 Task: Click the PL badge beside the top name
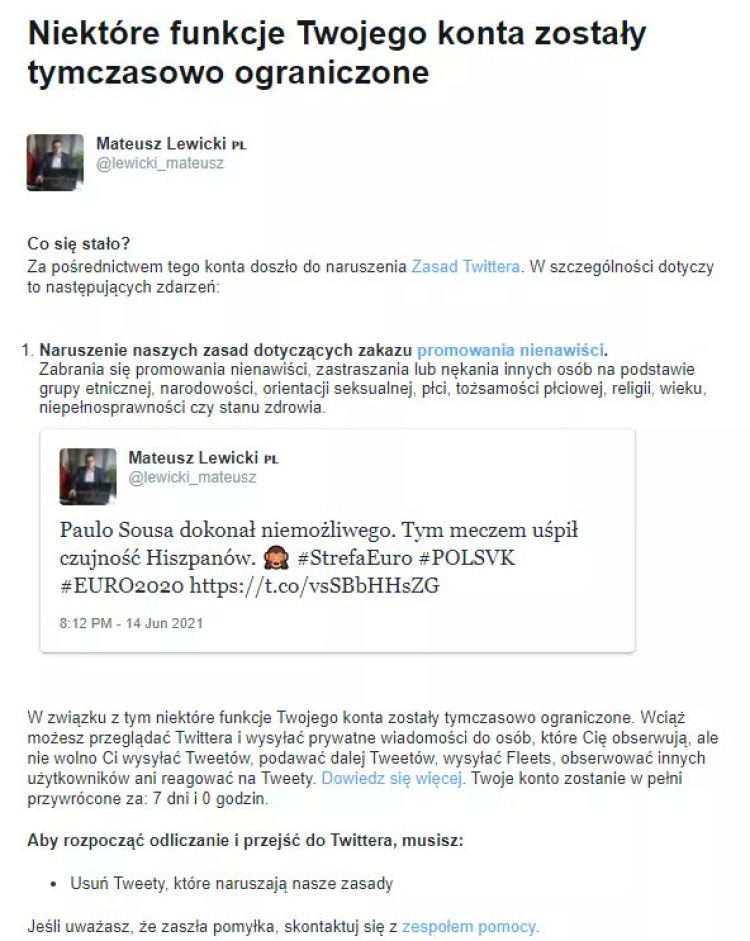click(x=239, y=145)
